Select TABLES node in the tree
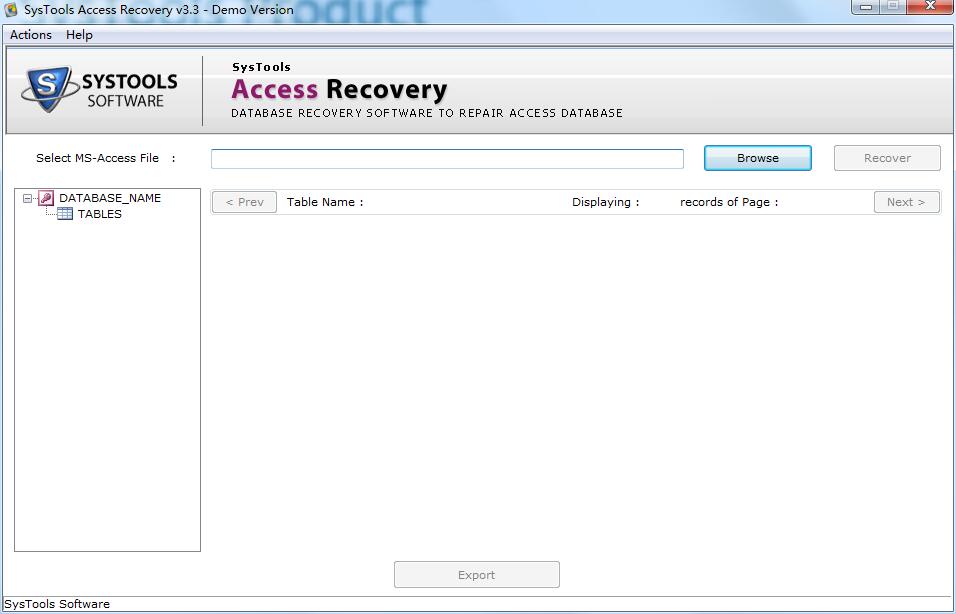Image resolution: width=956 pixels, height=614 pixels. coord(99,214)
